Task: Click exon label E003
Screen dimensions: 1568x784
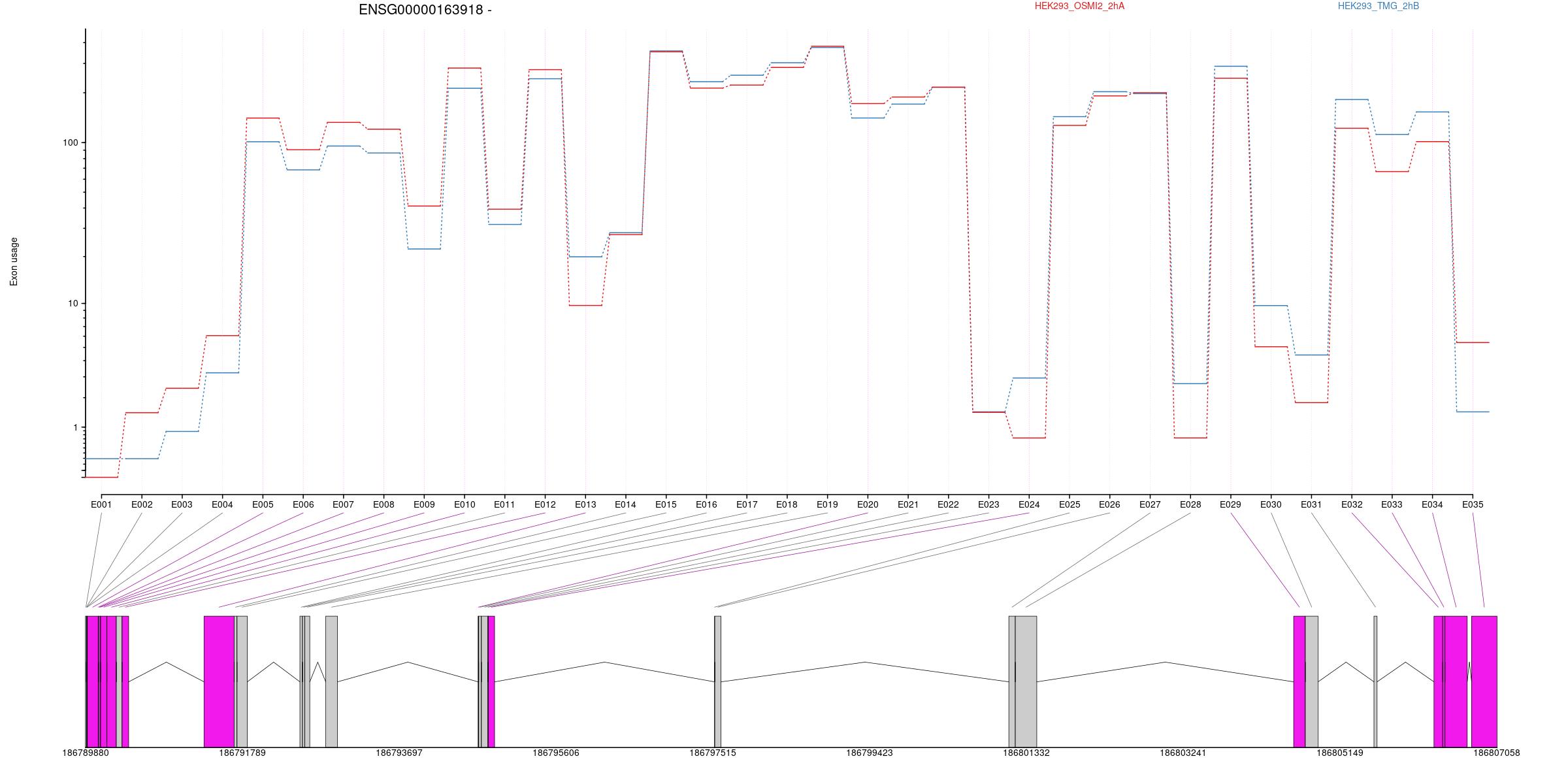Action: 182,504
